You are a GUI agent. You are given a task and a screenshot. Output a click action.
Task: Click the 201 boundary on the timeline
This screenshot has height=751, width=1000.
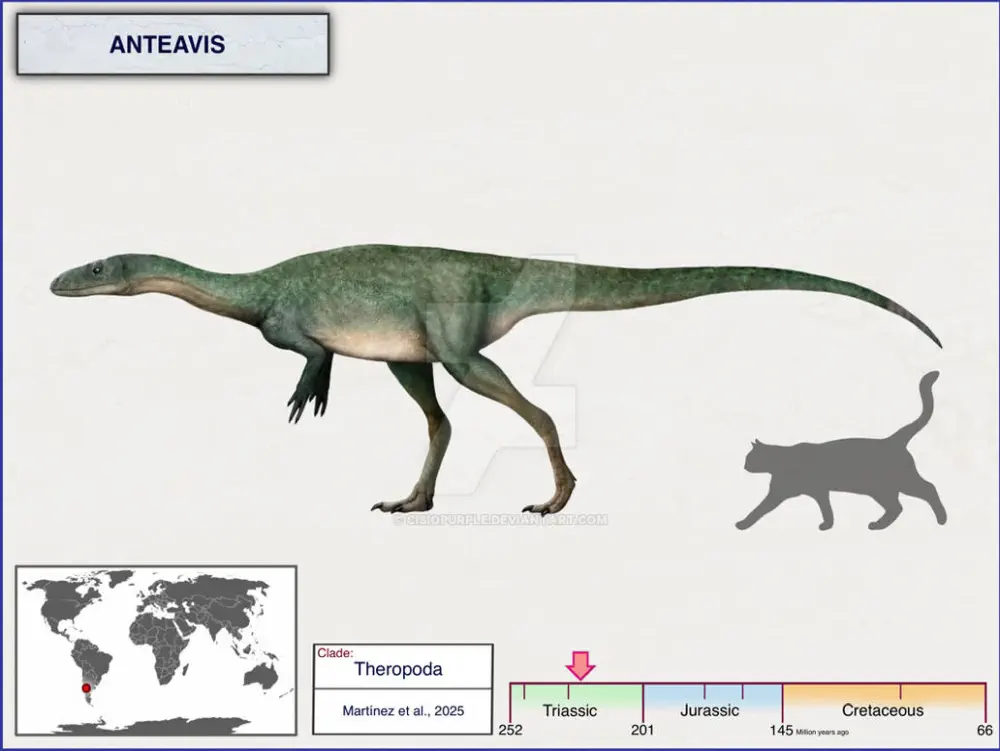641,730
